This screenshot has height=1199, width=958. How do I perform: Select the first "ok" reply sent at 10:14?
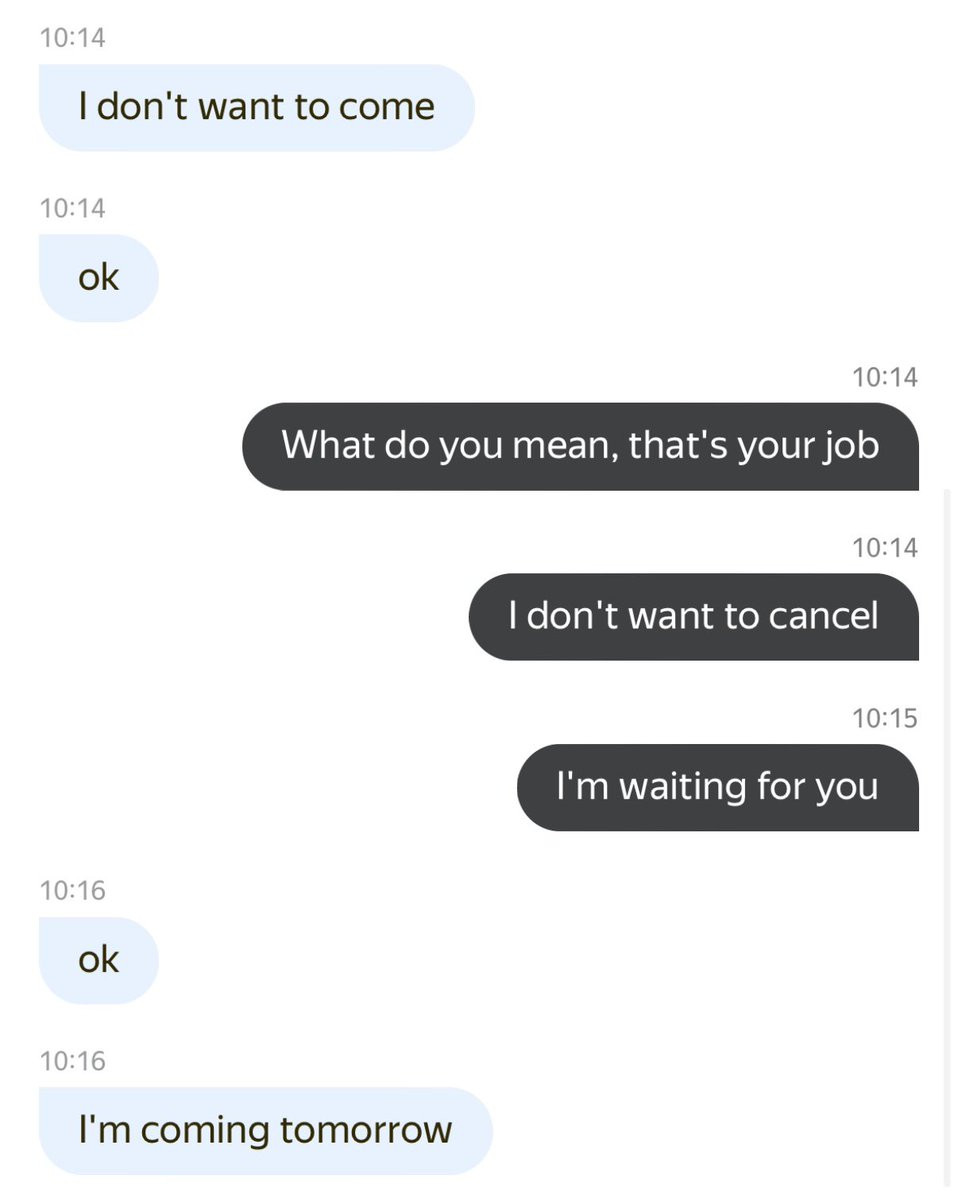click(98, 278)
